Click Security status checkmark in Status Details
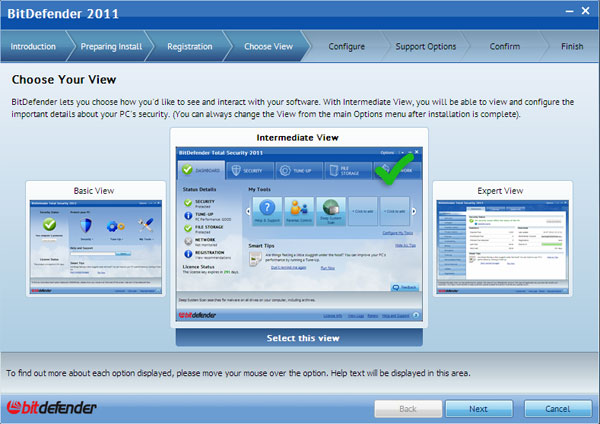The width and height of the screenshot is (600, 424). (188, 202)
